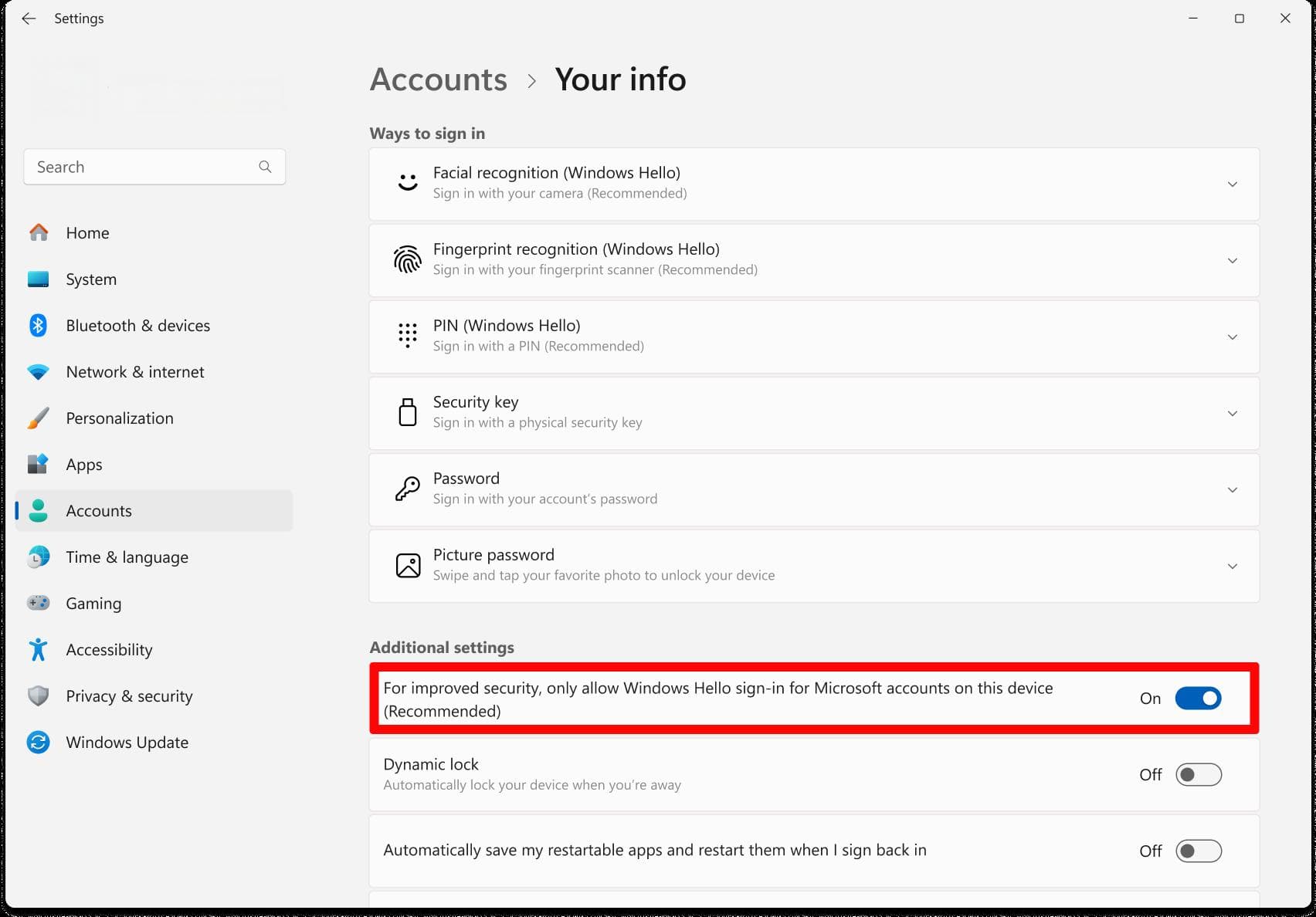Click the Gaming controller icon
Image resolution: width=1316 pixels, height=917 pixels.
click(39, 603)
